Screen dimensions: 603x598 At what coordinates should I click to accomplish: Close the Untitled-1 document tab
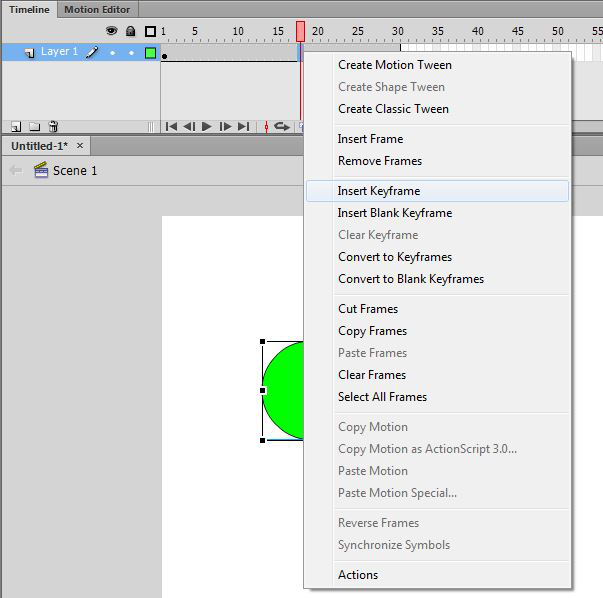tap(75, 146)
